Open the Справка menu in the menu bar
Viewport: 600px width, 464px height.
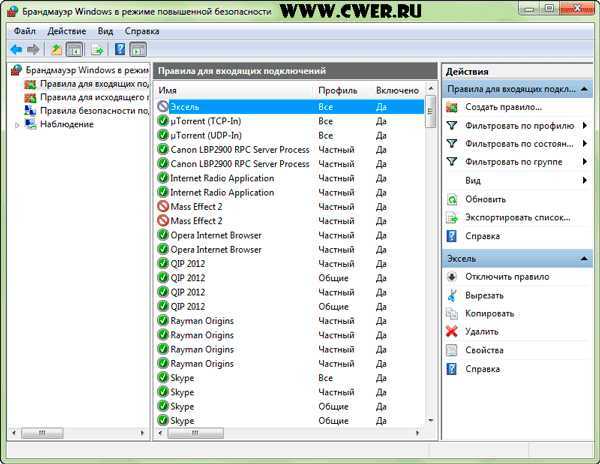(x=142, y=31)
